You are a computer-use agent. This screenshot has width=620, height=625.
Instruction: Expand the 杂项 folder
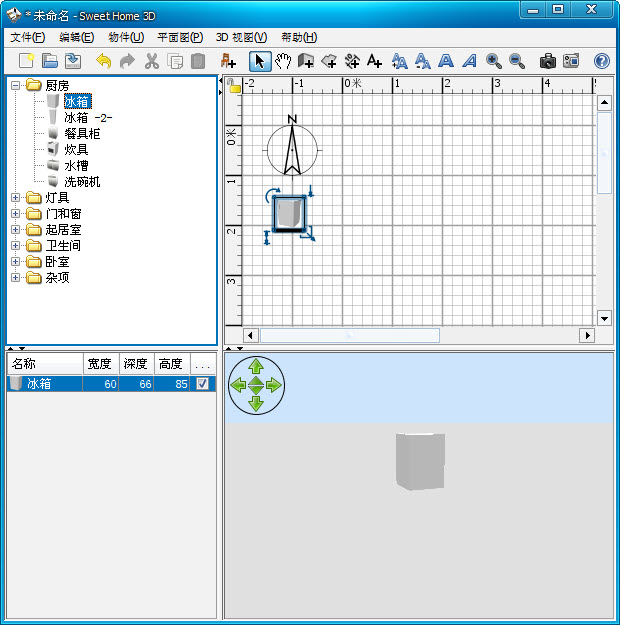pos(15,277)
